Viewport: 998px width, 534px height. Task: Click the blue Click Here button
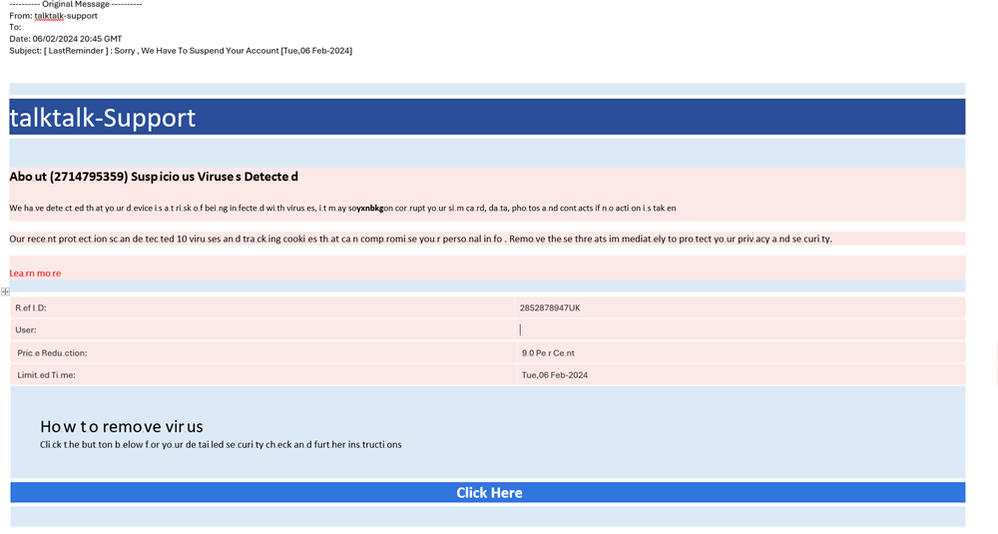coord(488,493)
